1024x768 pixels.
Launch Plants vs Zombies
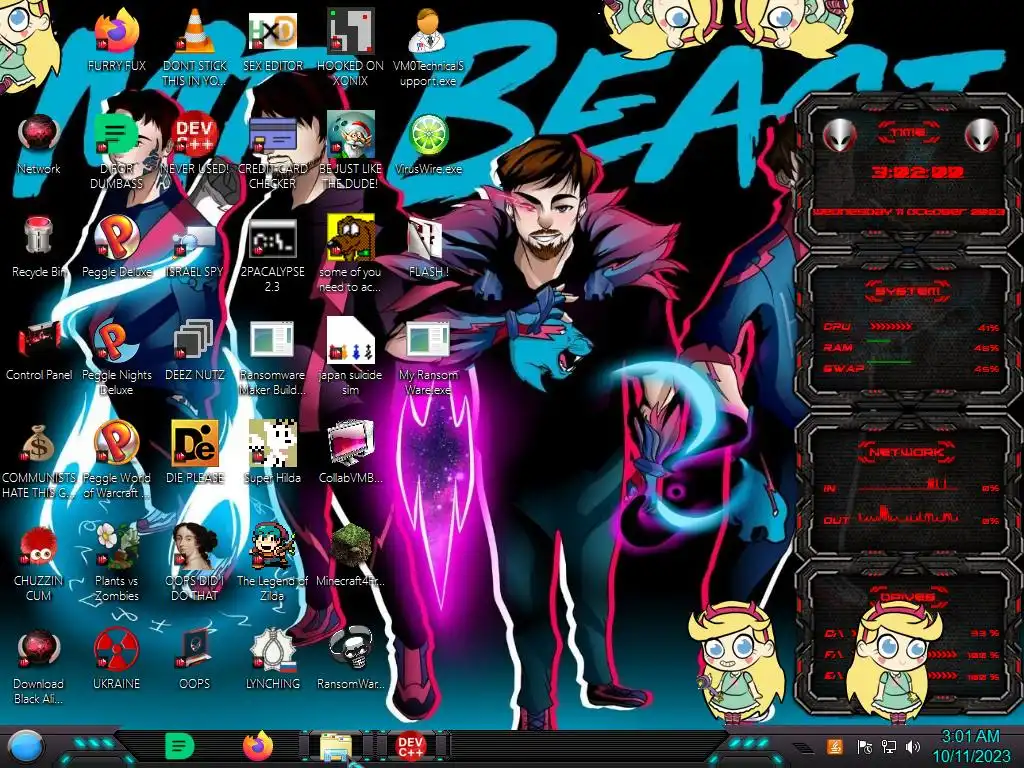(116, 547)
